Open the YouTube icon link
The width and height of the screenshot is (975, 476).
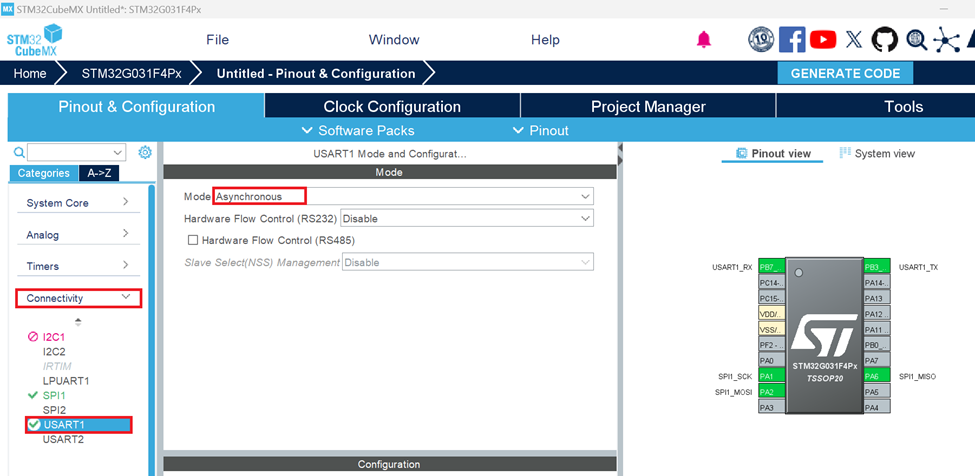click(823, 40)
